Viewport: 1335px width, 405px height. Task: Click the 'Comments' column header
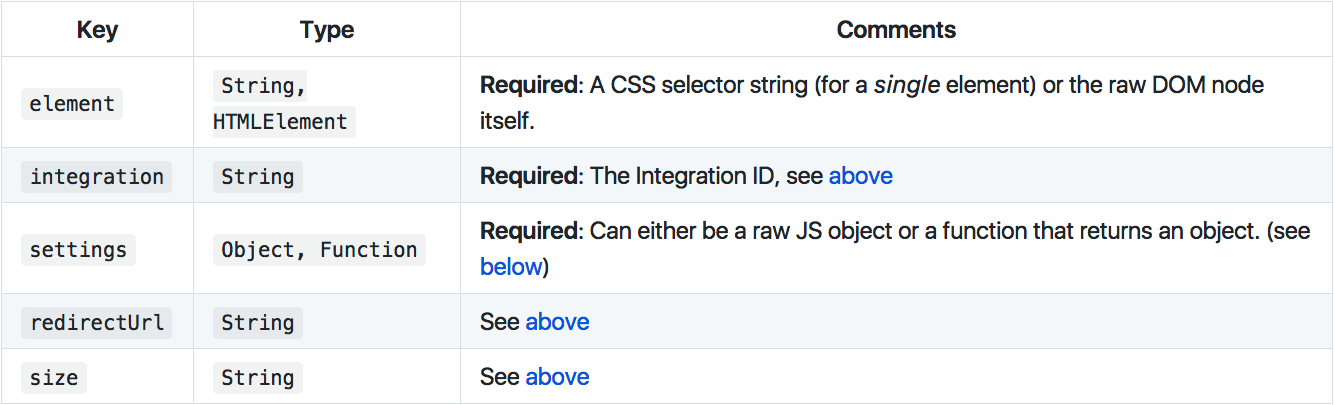click(x=896, y=30)
